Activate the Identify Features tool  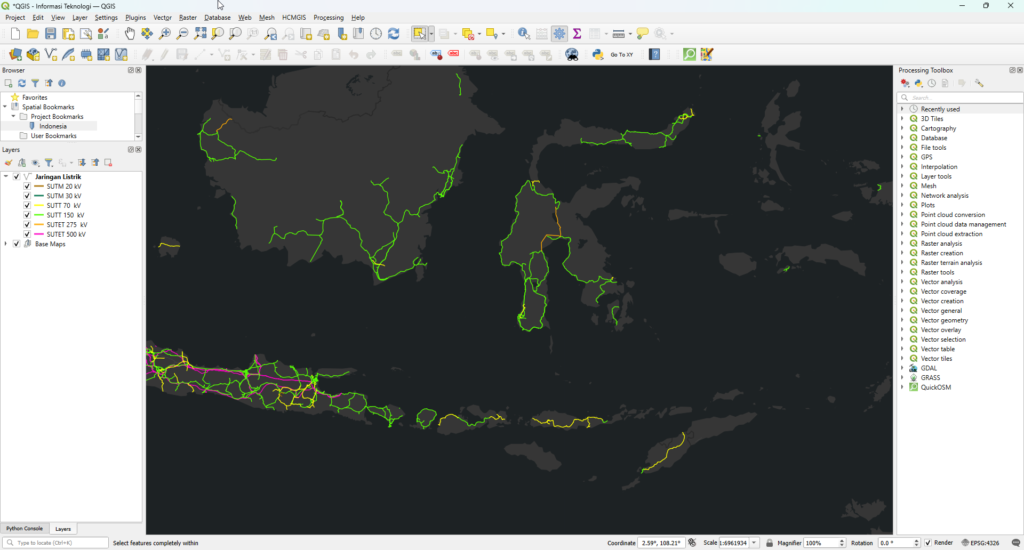[523, 34]
